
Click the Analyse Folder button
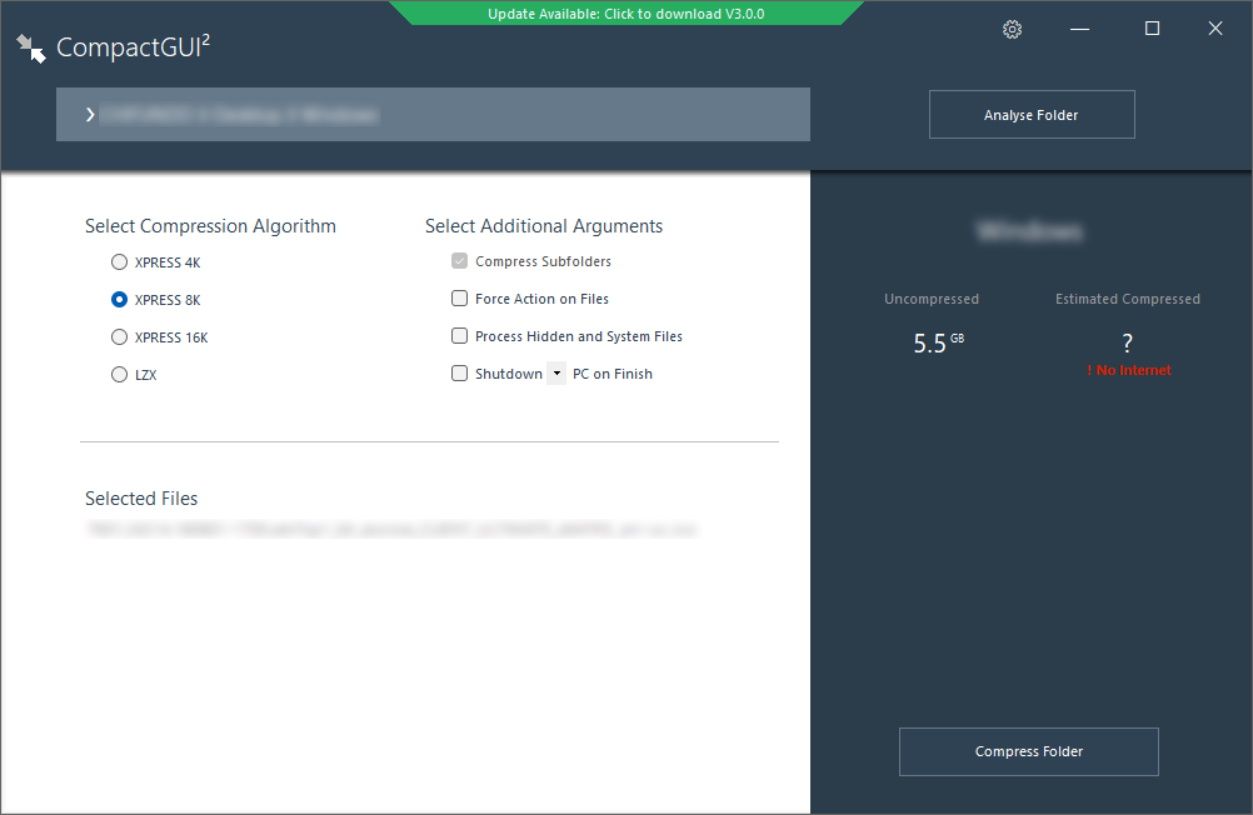(1031, 115)
